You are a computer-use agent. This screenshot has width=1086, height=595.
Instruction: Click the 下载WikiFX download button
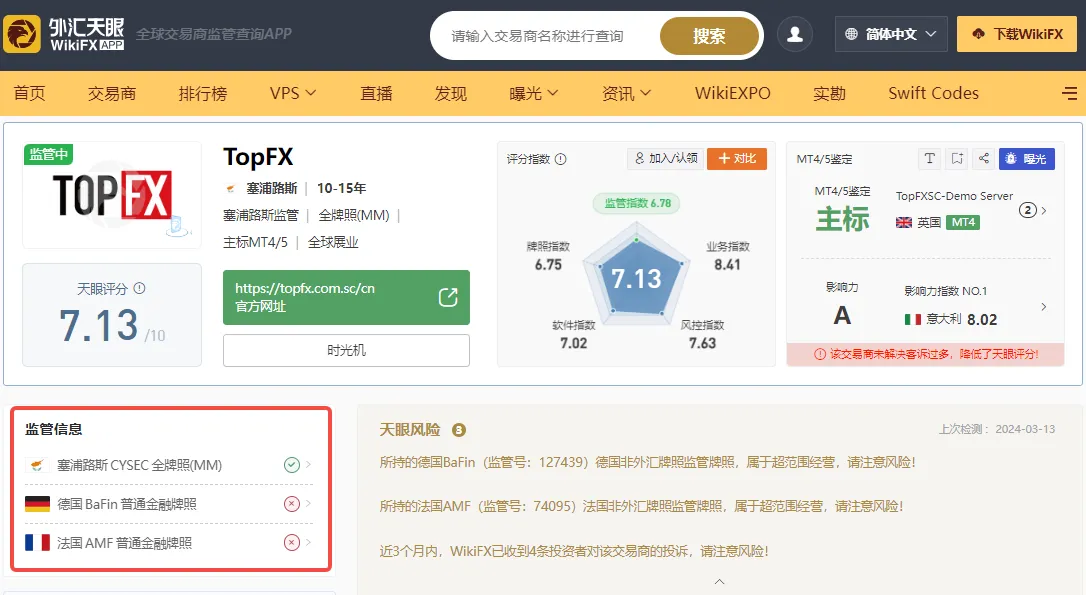click(x=1017, y=34)
